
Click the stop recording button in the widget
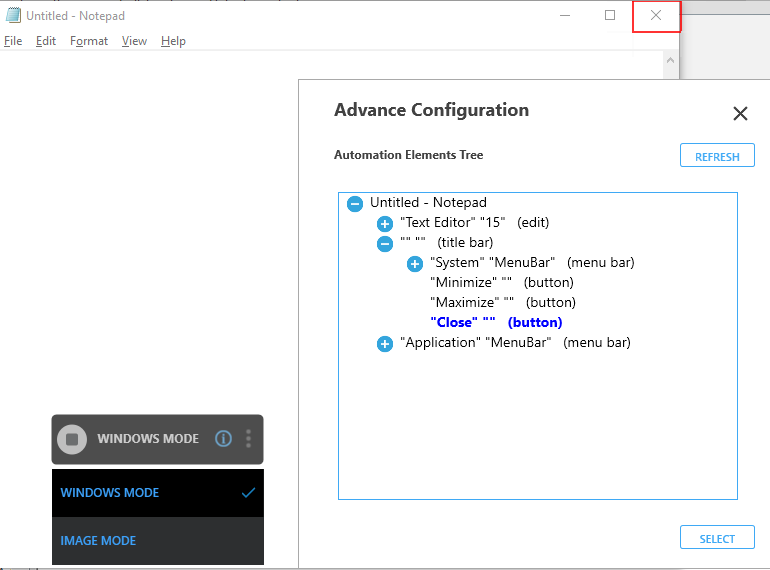coord(72,439)
